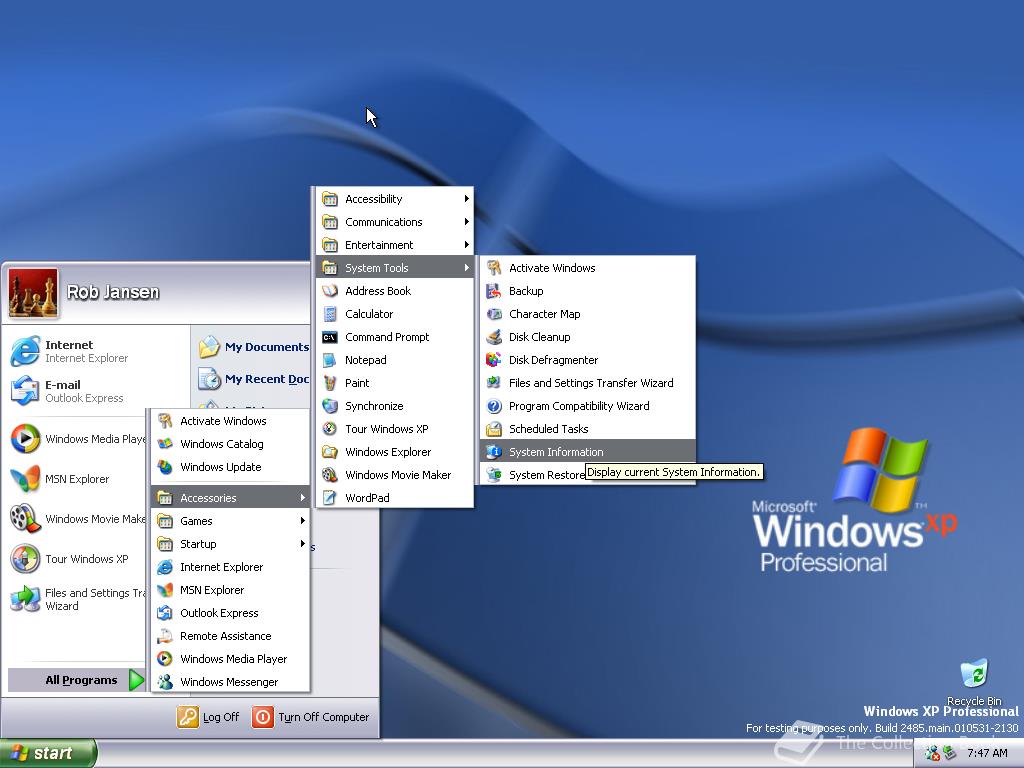Click the Windows Media Player pinned icon
This screenshot has height=768, width=1024.
point(25,438)
